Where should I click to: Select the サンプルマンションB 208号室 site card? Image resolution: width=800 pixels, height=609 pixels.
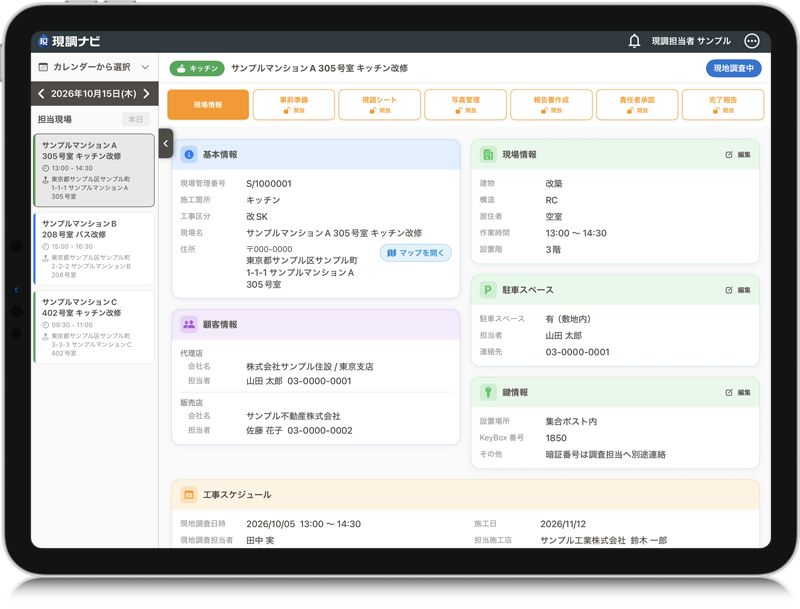point(94,249)
